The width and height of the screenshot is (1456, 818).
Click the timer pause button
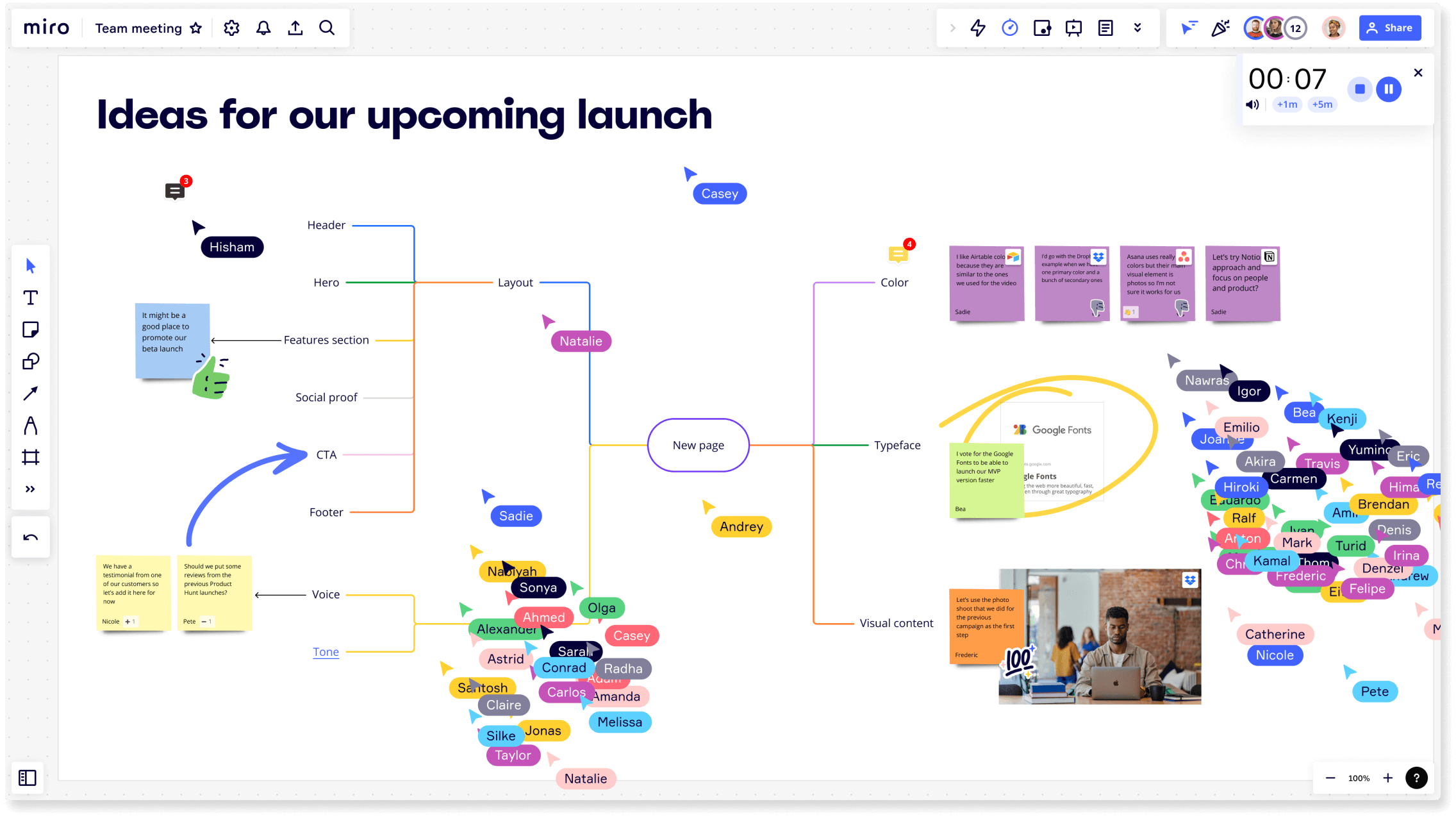click(1388, 89)
